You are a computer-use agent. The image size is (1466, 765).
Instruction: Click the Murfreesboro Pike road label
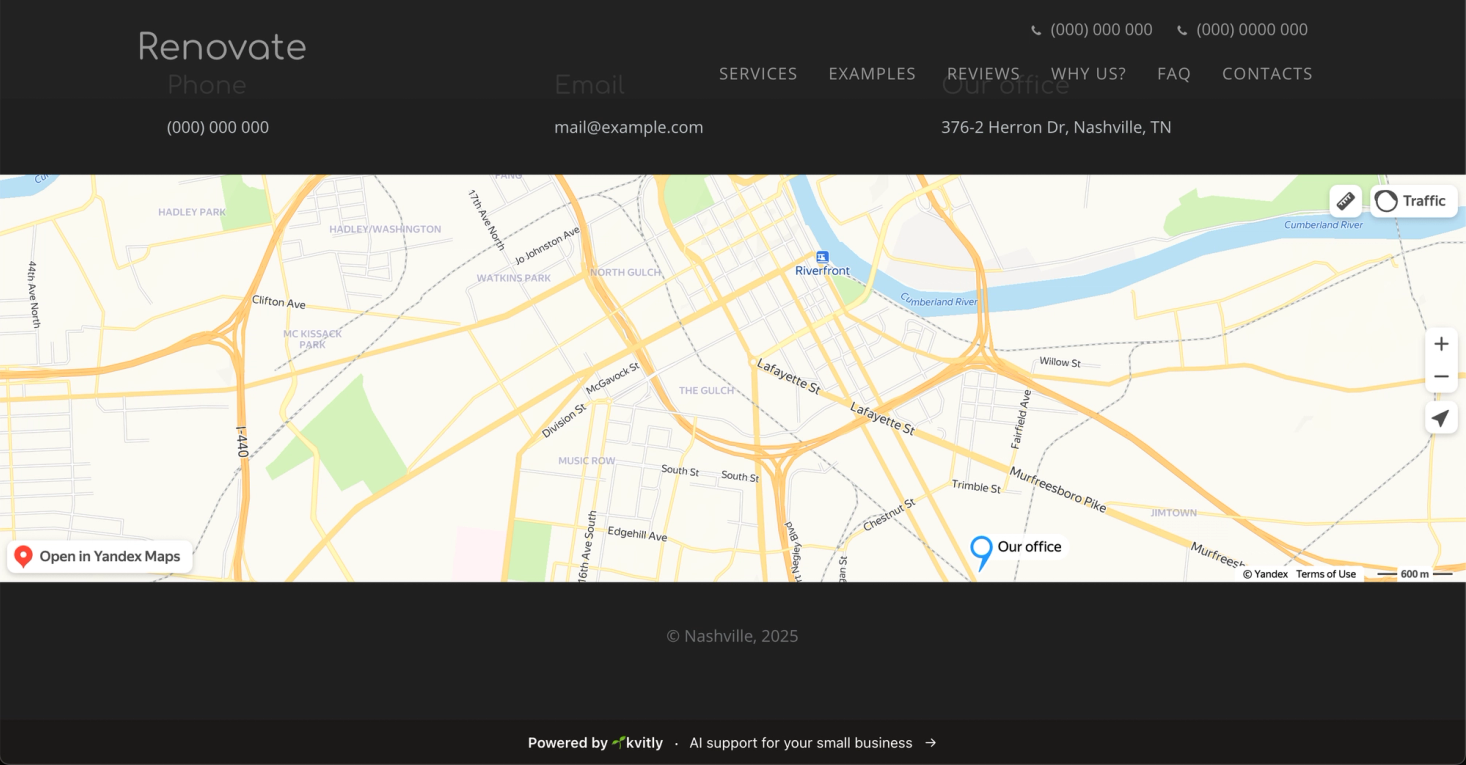tap(1058, 490)
